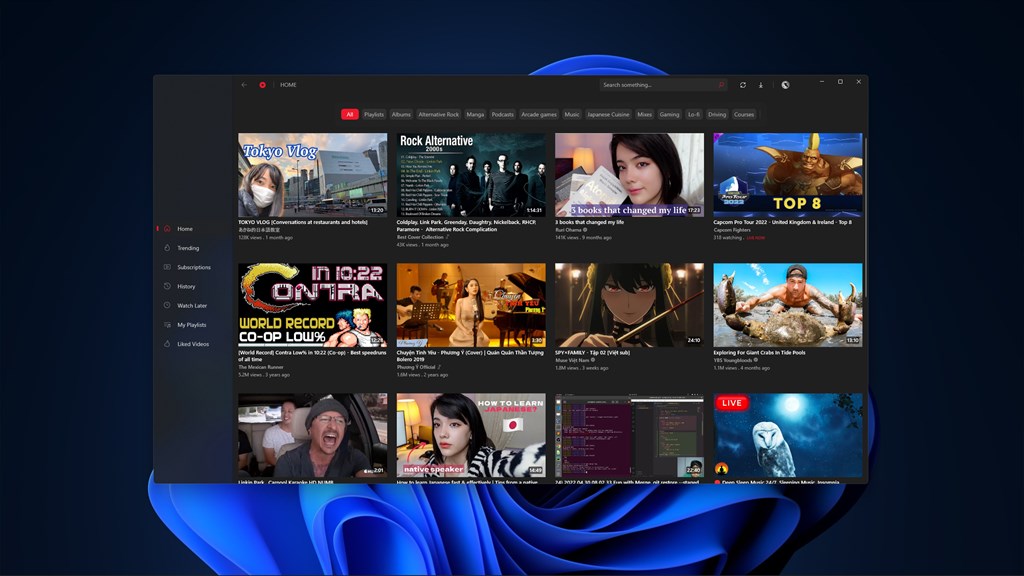Open the 3 books that changed my life thumbnail
This screenshot has height=576, width=1024.
click(630, 175)
